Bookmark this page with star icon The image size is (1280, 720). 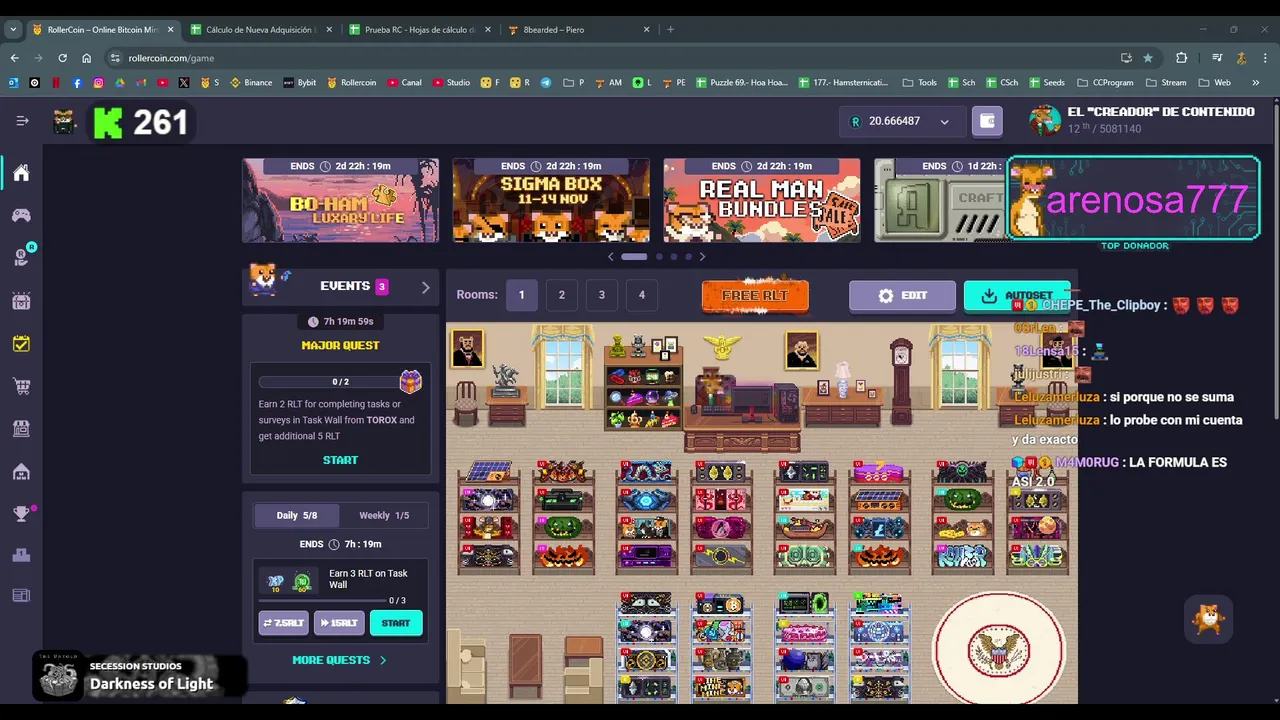[x=1147, y=58]
